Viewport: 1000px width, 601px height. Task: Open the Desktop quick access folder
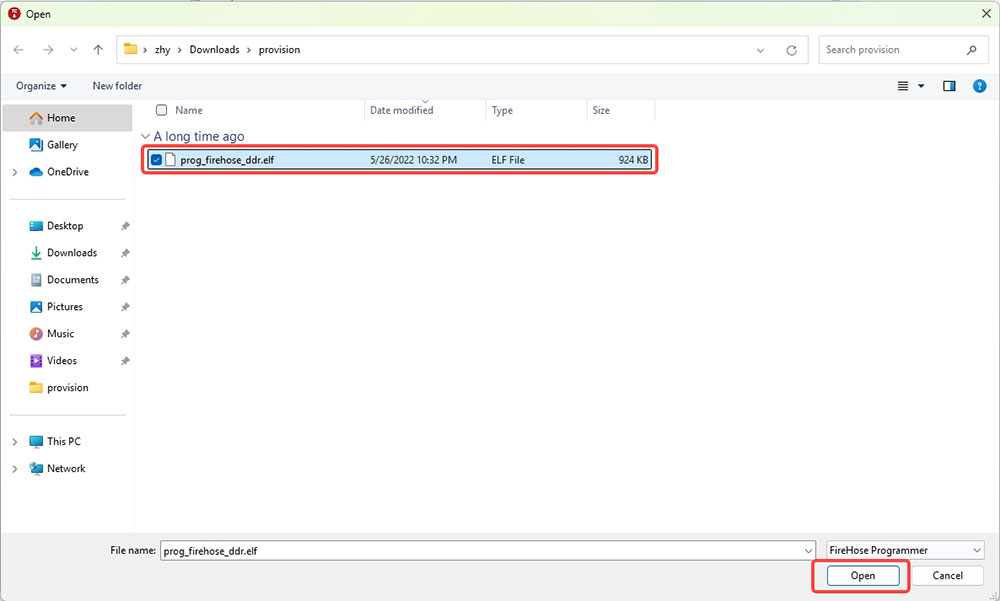pos(65,226)
